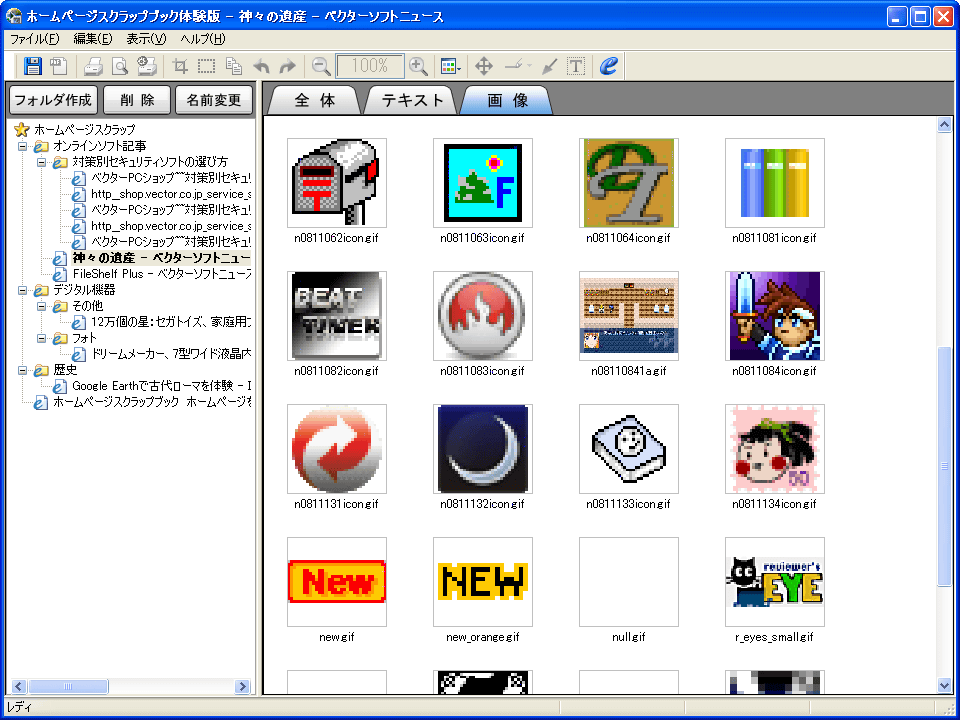This screenshot has height=720, width=960.
Task: Open the ファイル(F) menu
Action: 35,39
